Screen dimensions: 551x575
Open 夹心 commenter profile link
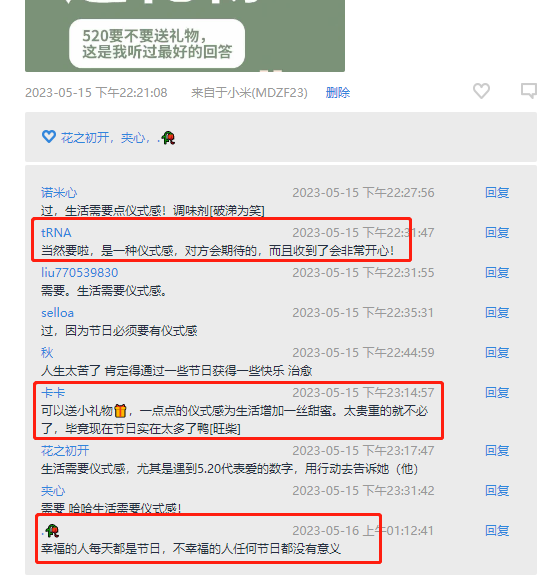[x=53, y=491]
